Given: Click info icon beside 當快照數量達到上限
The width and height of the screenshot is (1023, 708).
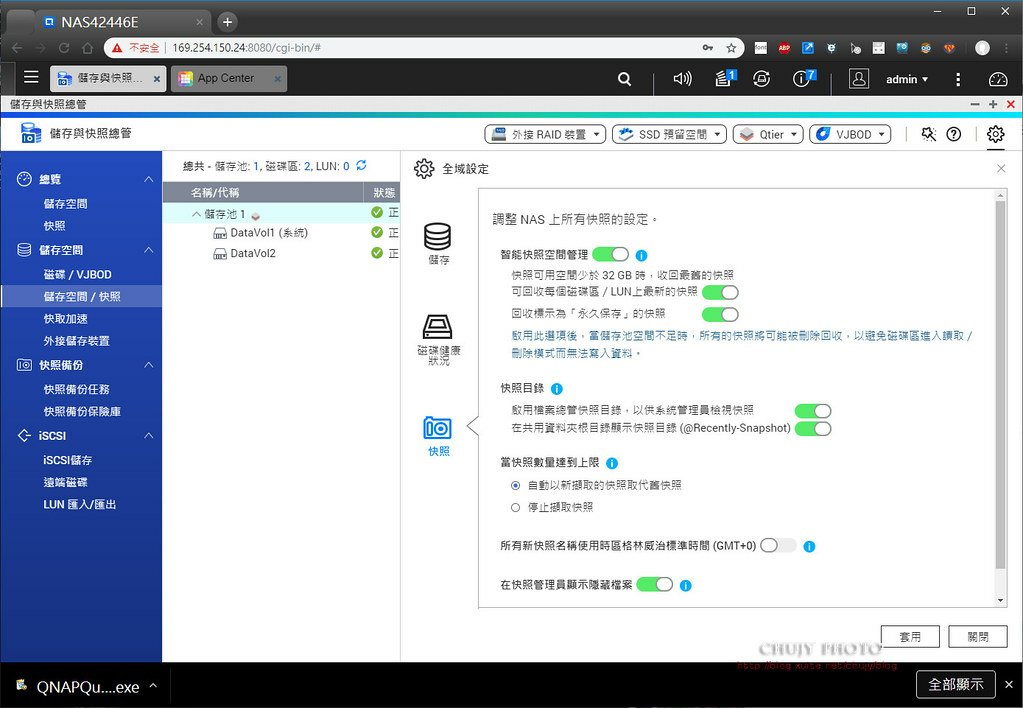Looking at the screenshot, I should click(612, 463).
